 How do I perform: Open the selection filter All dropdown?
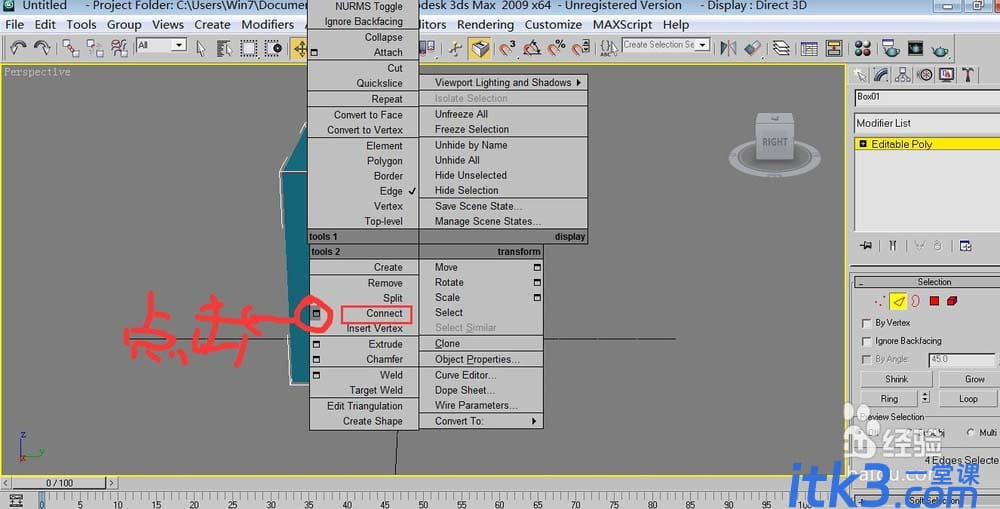[180, 45]
